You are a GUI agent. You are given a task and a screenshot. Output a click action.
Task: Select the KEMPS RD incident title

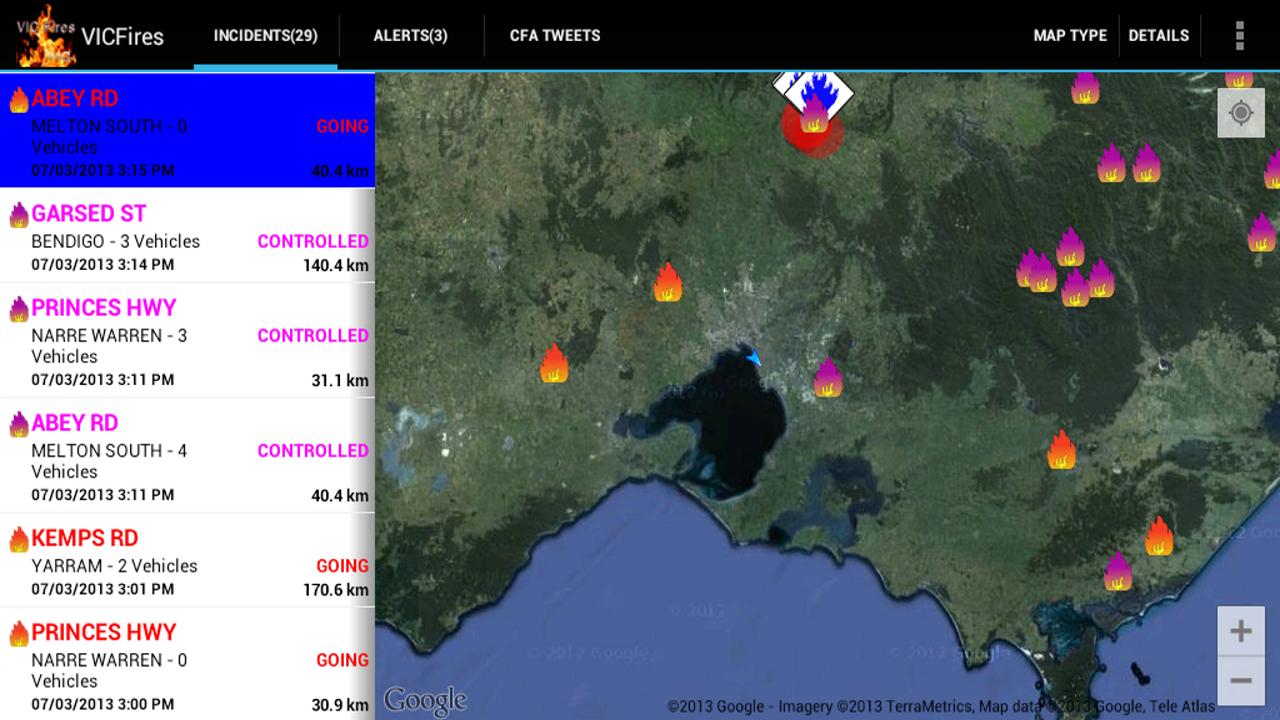pos(85,538)
